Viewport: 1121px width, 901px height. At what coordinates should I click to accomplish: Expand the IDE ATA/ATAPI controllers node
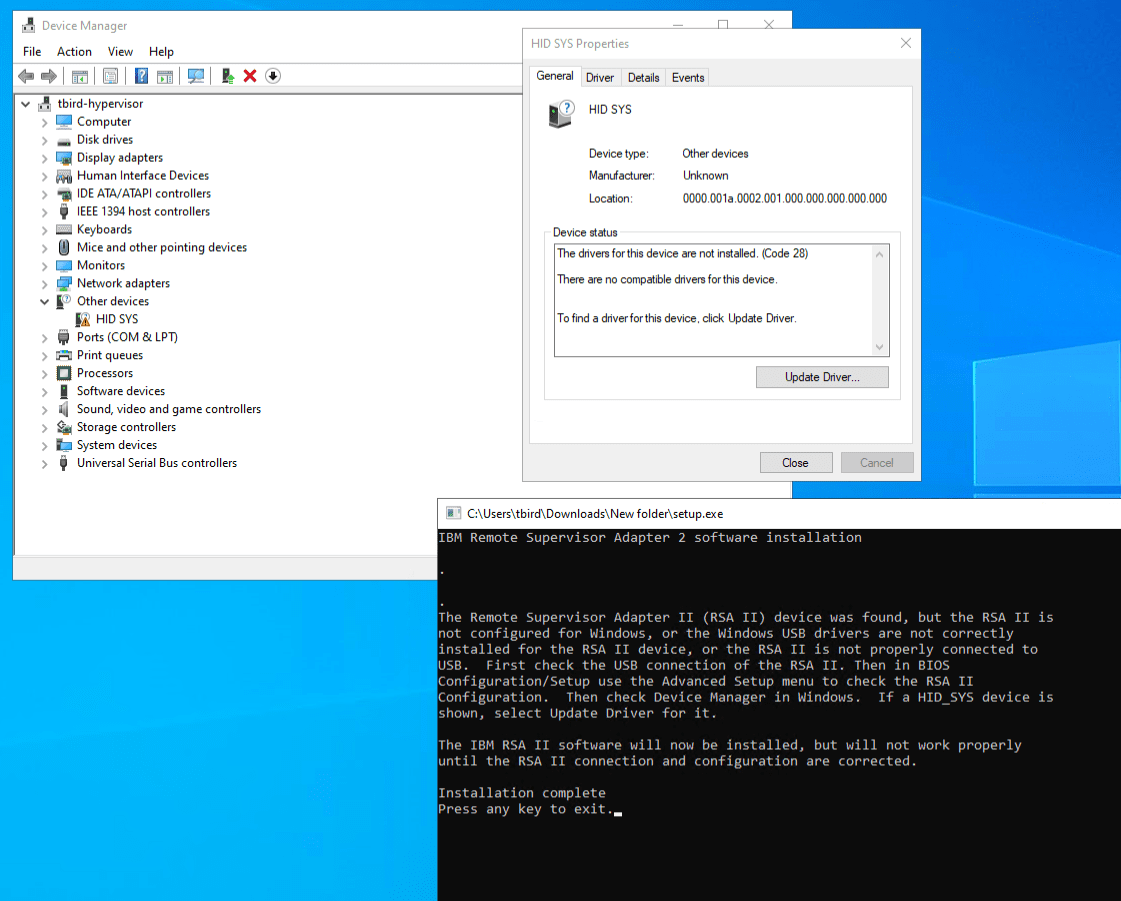pyautogui.click(x=44, y=194)
